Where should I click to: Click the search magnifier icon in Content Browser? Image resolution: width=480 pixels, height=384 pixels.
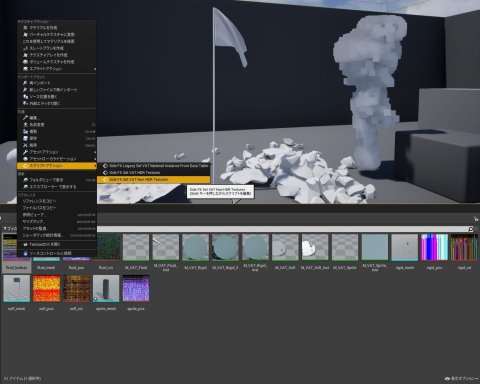(x=470, y=229)
